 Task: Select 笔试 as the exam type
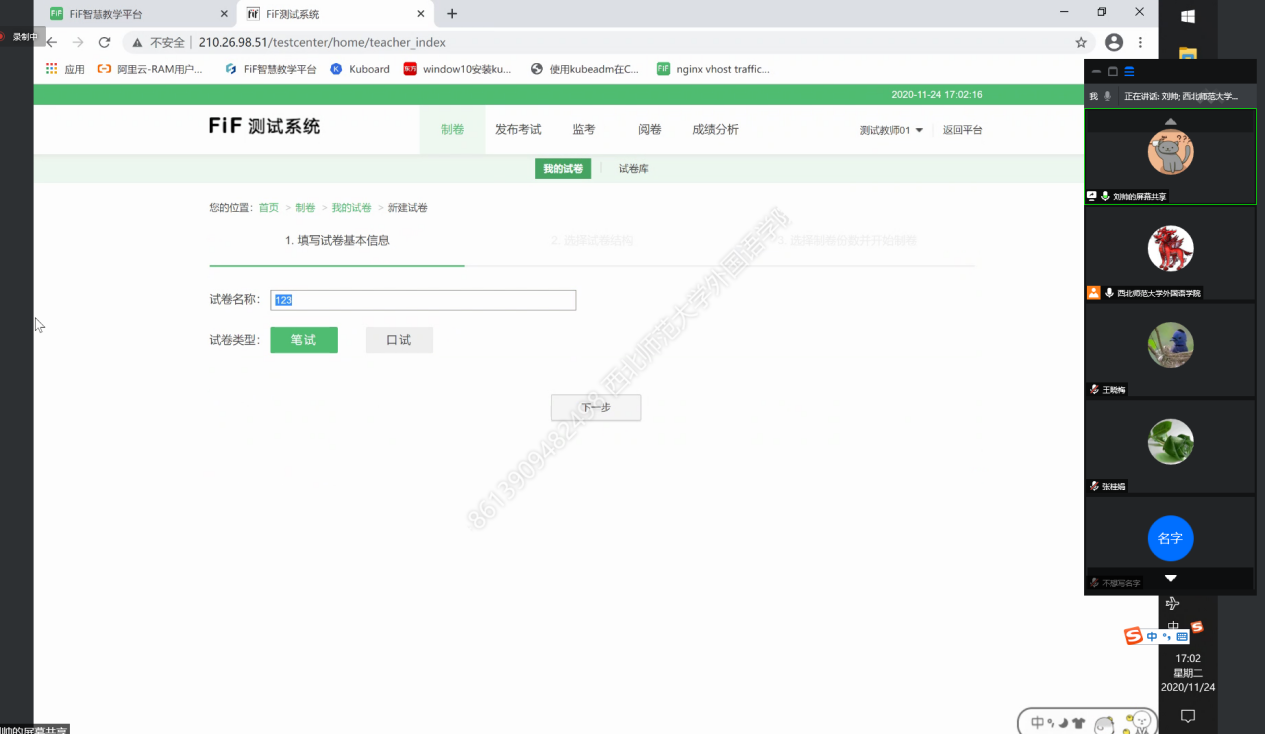304,340
